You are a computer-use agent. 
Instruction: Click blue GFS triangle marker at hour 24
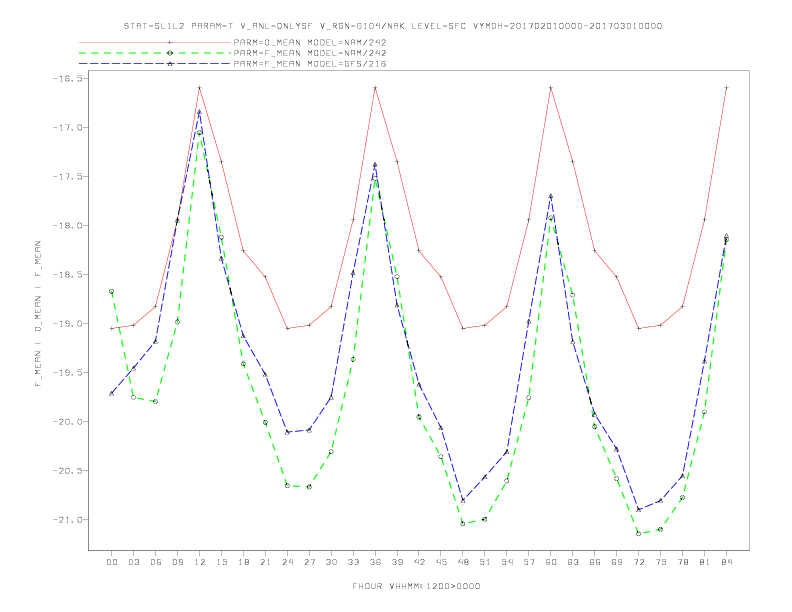pyautogui.click(x=287, y=432)
